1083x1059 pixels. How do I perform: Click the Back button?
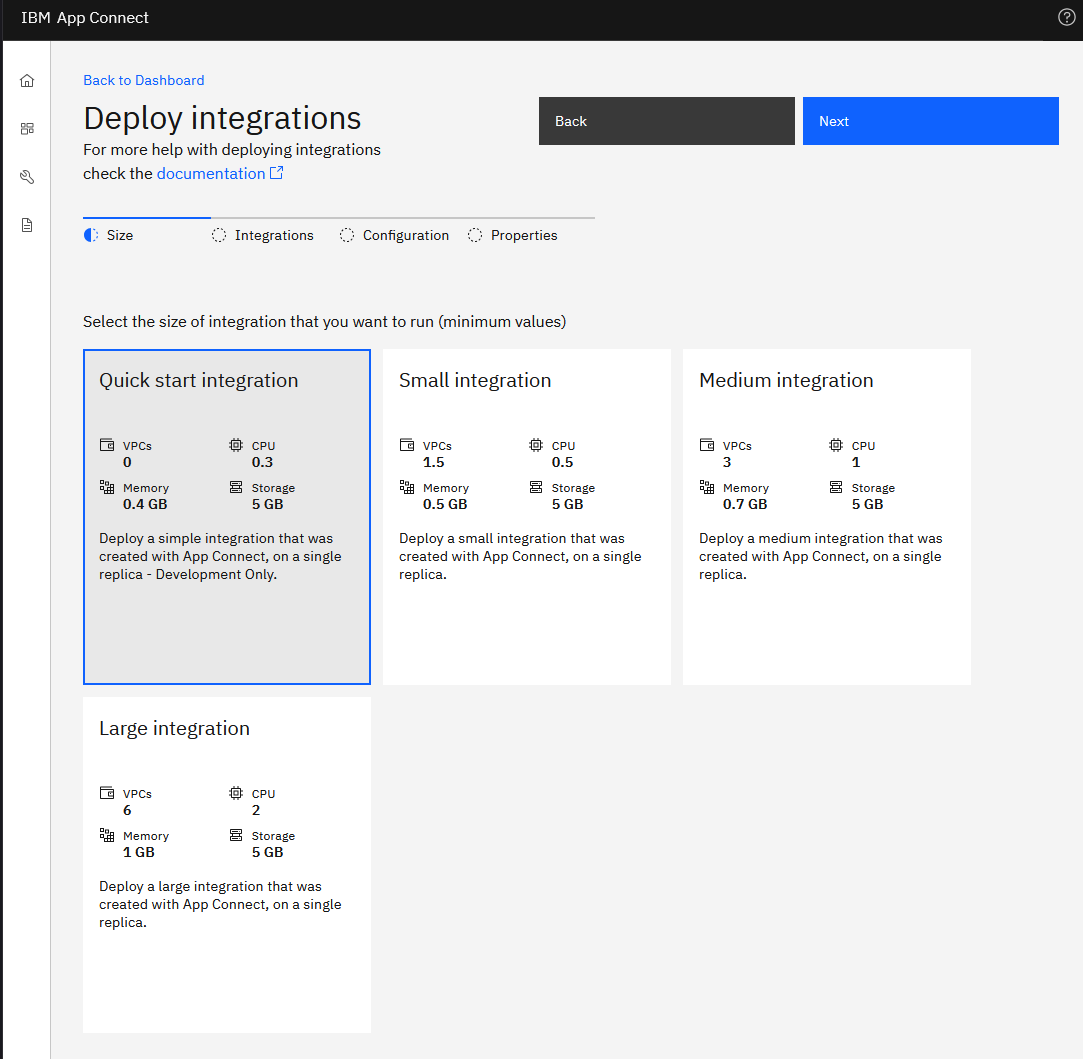point(667,121)
